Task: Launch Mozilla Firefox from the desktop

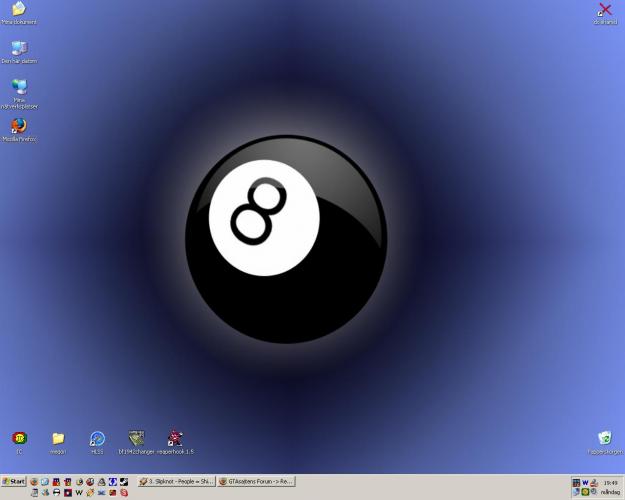Action: [18, 126]
